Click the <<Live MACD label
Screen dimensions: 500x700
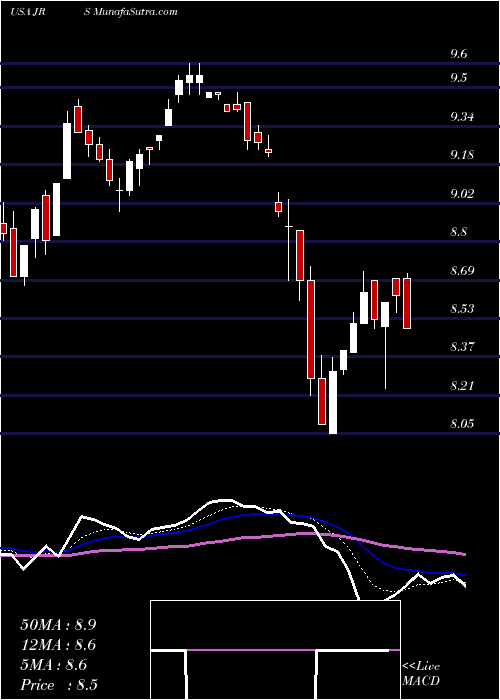pos(421,674)
